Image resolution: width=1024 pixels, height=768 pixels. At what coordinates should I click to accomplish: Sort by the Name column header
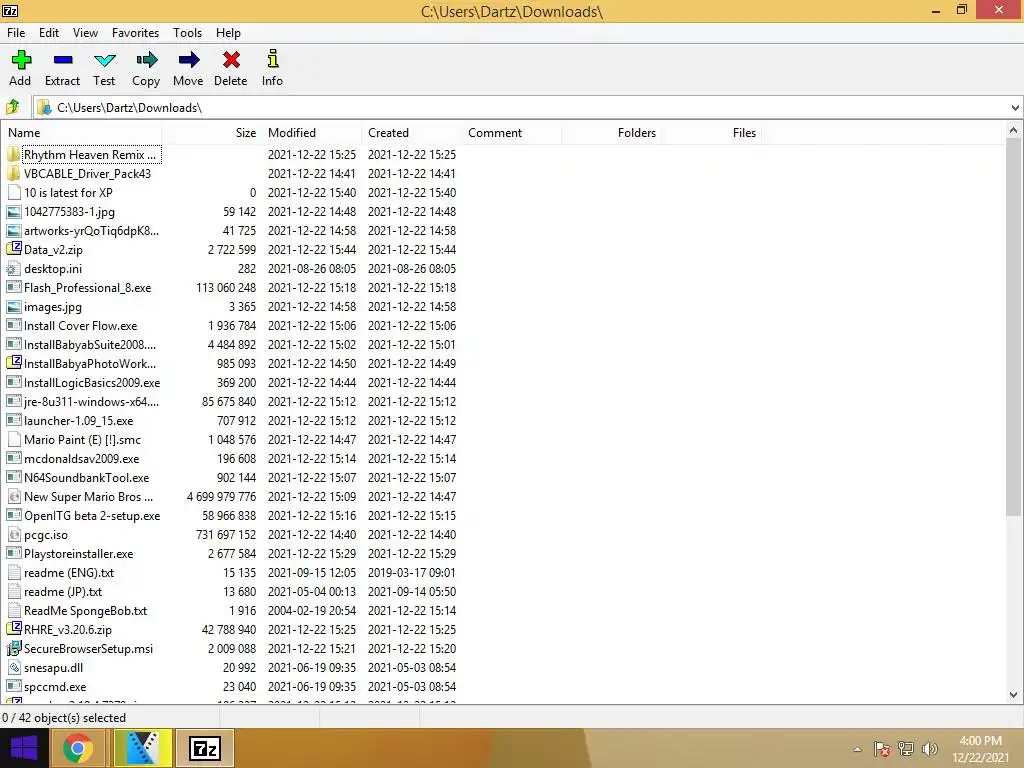tap(82, 133)
